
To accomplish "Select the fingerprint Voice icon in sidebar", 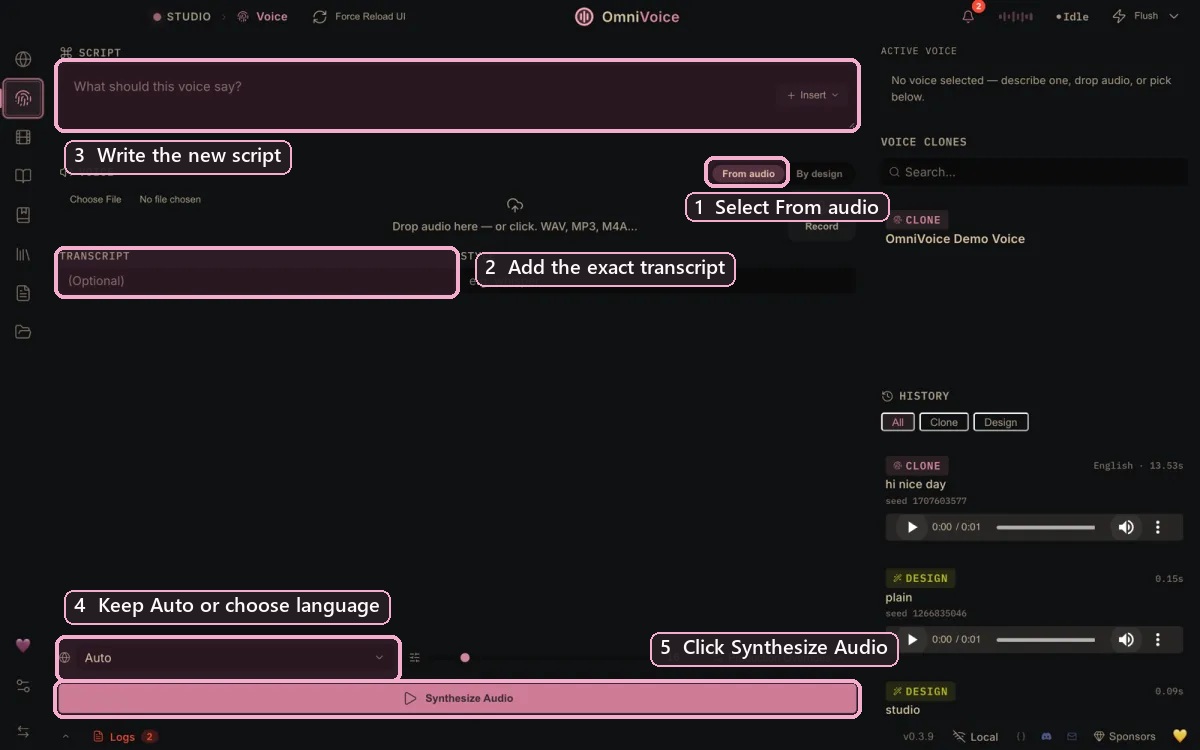I will pyautogui.click(x=23, y=98).
